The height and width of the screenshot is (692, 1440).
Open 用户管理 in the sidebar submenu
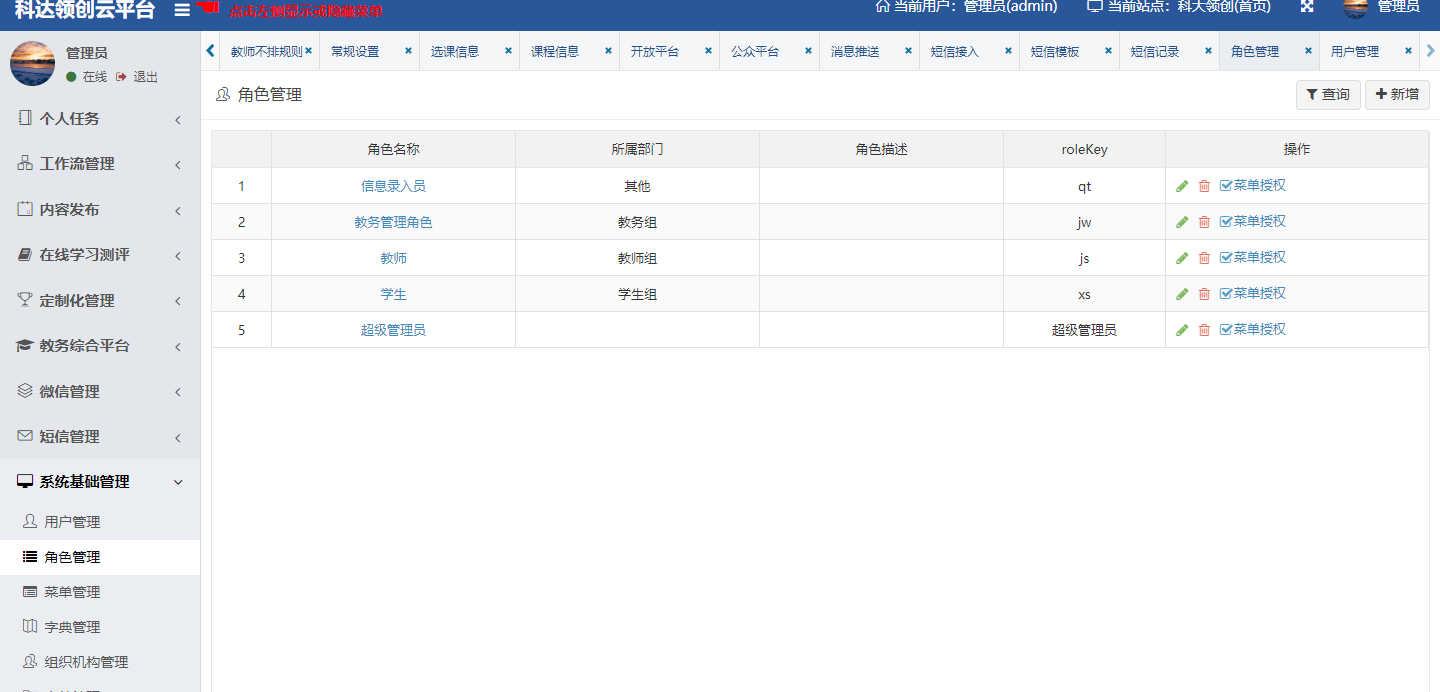point(100,522)
